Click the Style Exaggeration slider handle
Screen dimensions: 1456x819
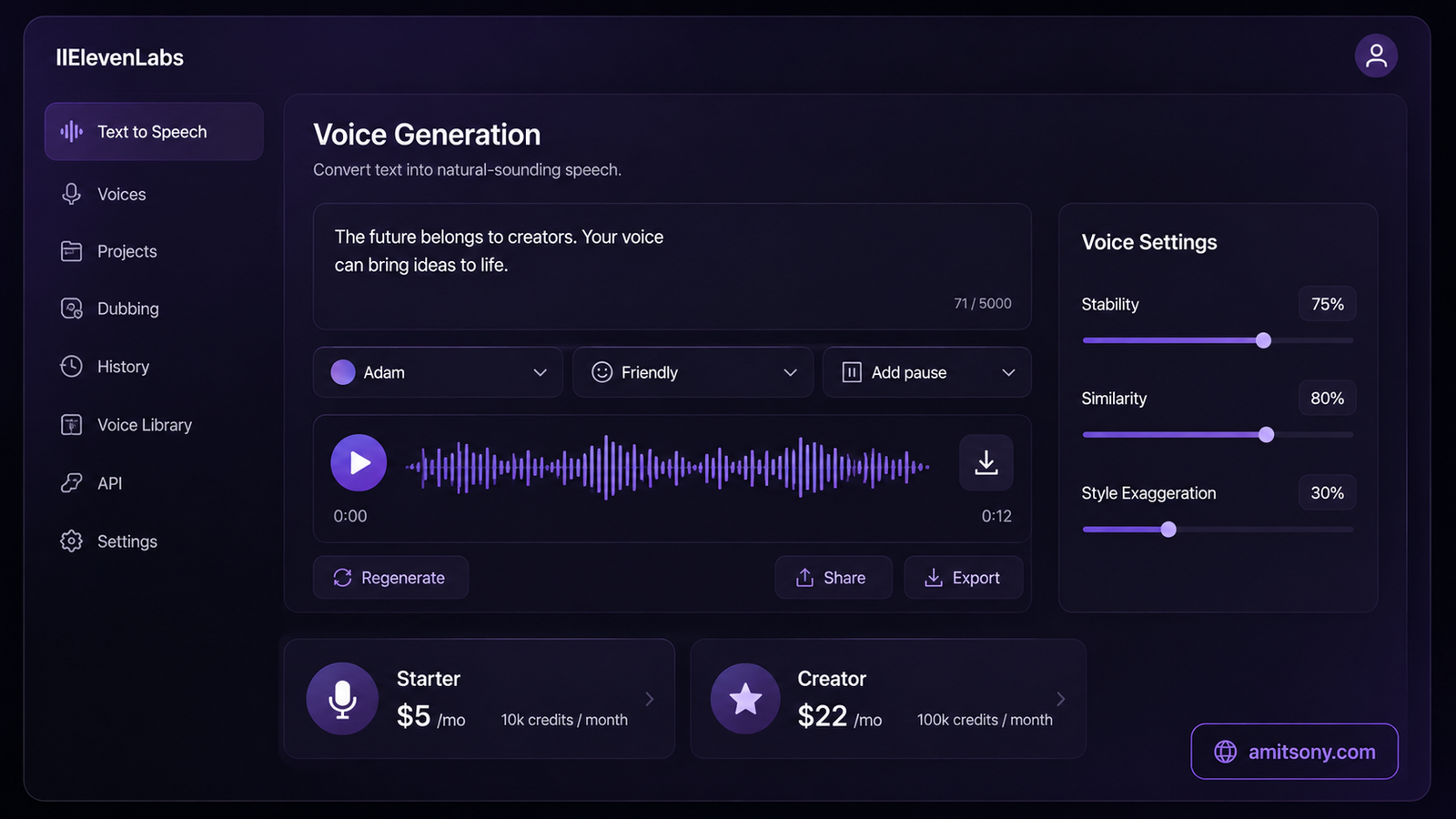[x=1168, y=530]
